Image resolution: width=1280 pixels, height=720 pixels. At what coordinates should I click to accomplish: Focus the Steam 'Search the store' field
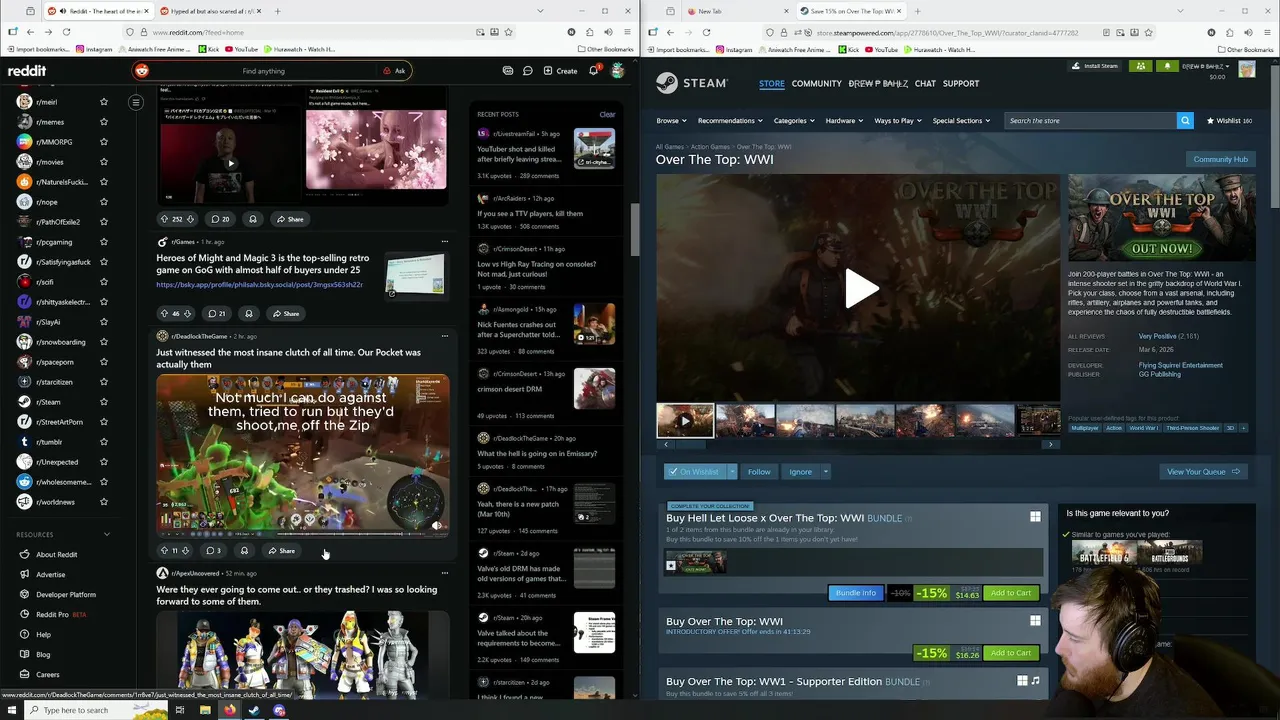(1091, 121)
